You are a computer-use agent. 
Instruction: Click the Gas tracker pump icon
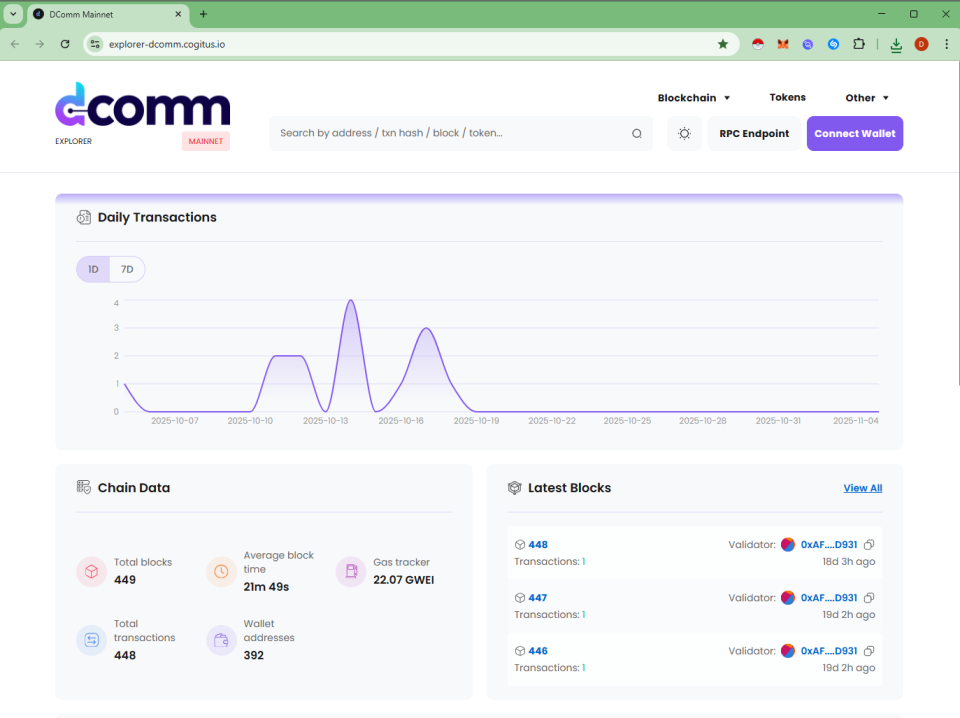click(351, 571)
